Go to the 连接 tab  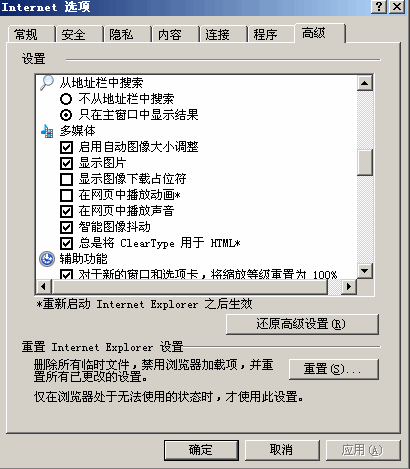223,34
